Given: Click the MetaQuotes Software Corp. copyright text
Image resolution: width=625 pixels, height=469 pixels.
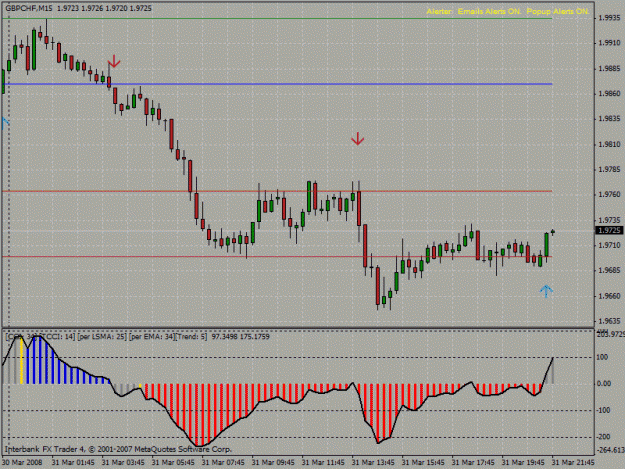Looking at the screenshot, I should click(x=118, y=449).
